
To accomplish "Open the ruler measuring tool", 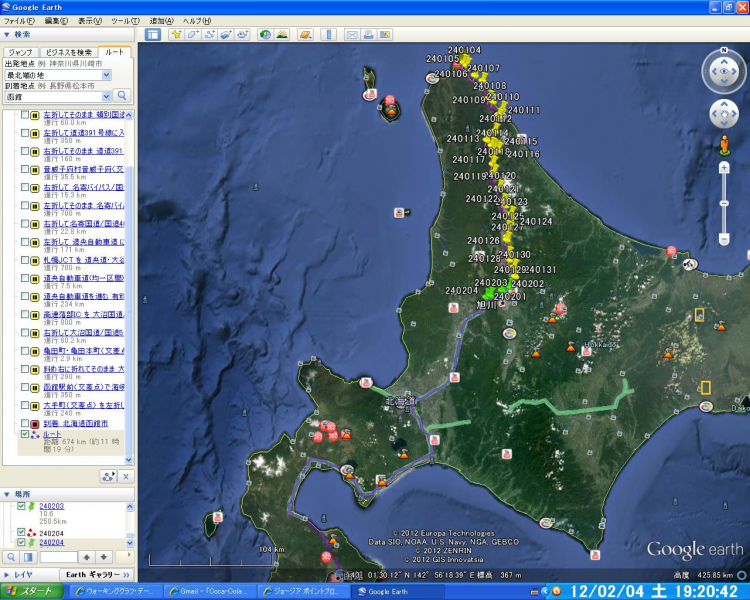I will click(328, 34).
